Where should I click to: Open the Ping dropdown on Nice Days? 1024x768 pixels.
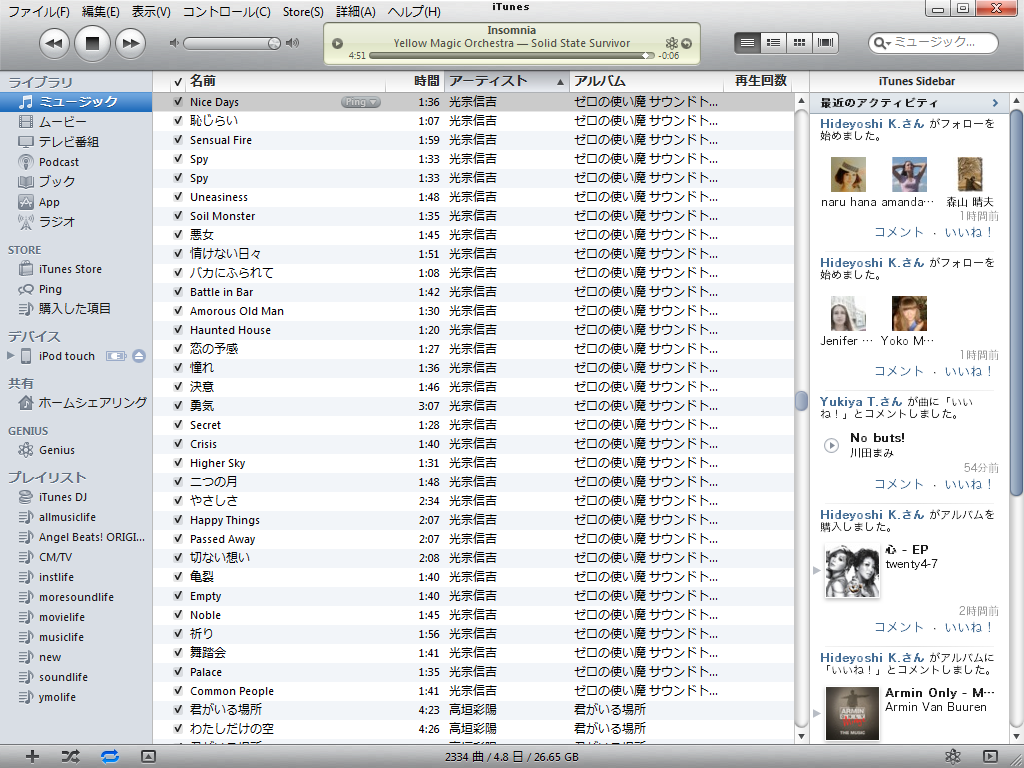click(360, 102)
